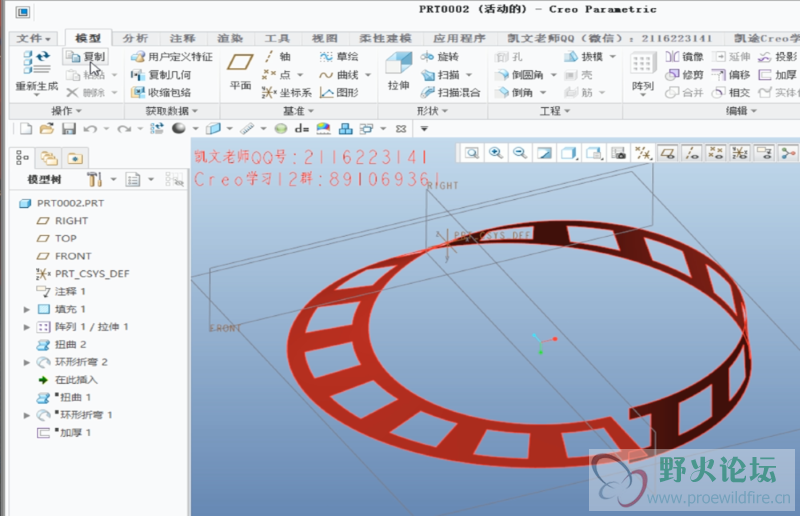Image resolution: width=800 pixels, height=516 pixels.
Task: Run 重新生成 (Regenerate) on the model
Action: tap(36, 71)
